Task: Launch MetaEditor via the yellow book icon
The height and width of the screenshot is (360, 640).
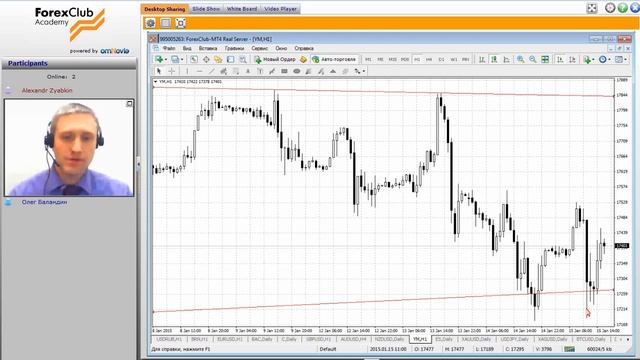Action: 303,60
